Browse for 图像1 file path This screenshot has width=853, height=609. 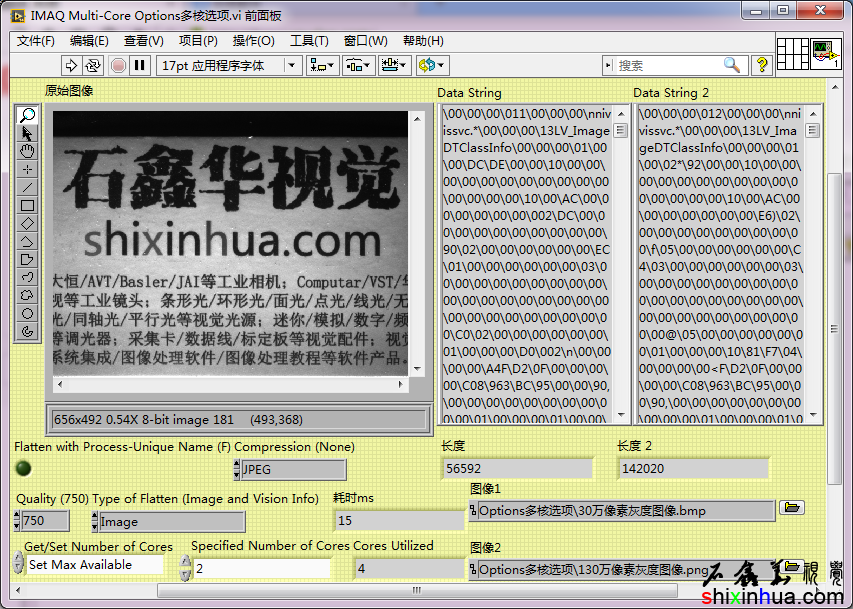(x=792, y=509)
